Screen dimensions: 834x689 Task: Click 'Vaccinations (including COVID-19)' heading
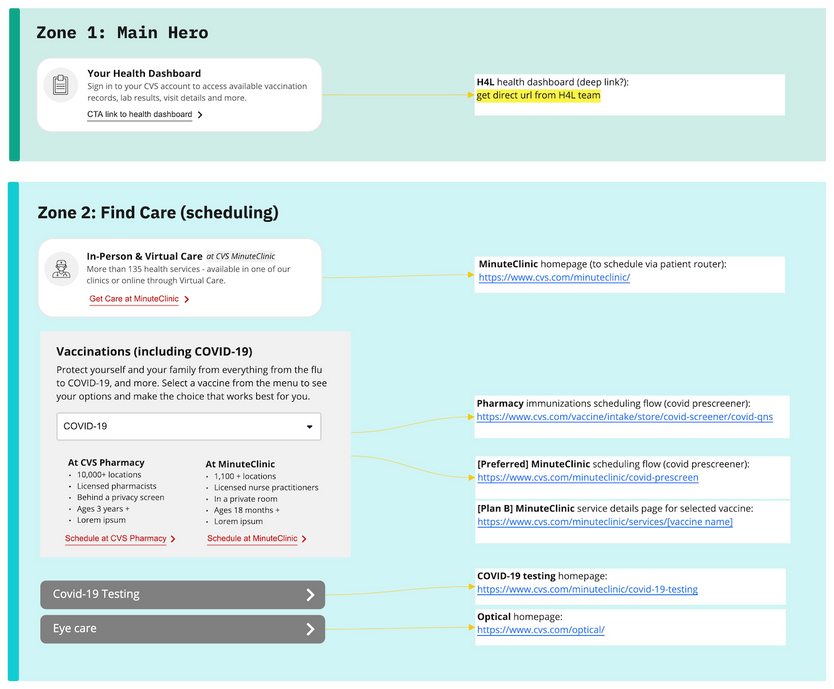(x=154, y=352)
